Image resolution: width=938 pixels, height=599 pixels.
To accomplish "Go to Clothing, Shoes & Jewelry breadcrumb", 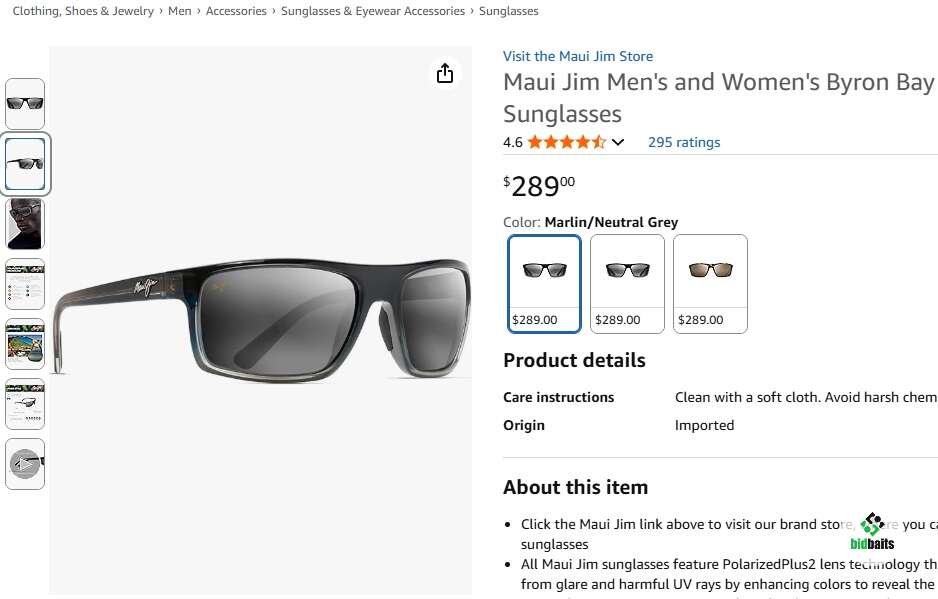I will point(83,11).
